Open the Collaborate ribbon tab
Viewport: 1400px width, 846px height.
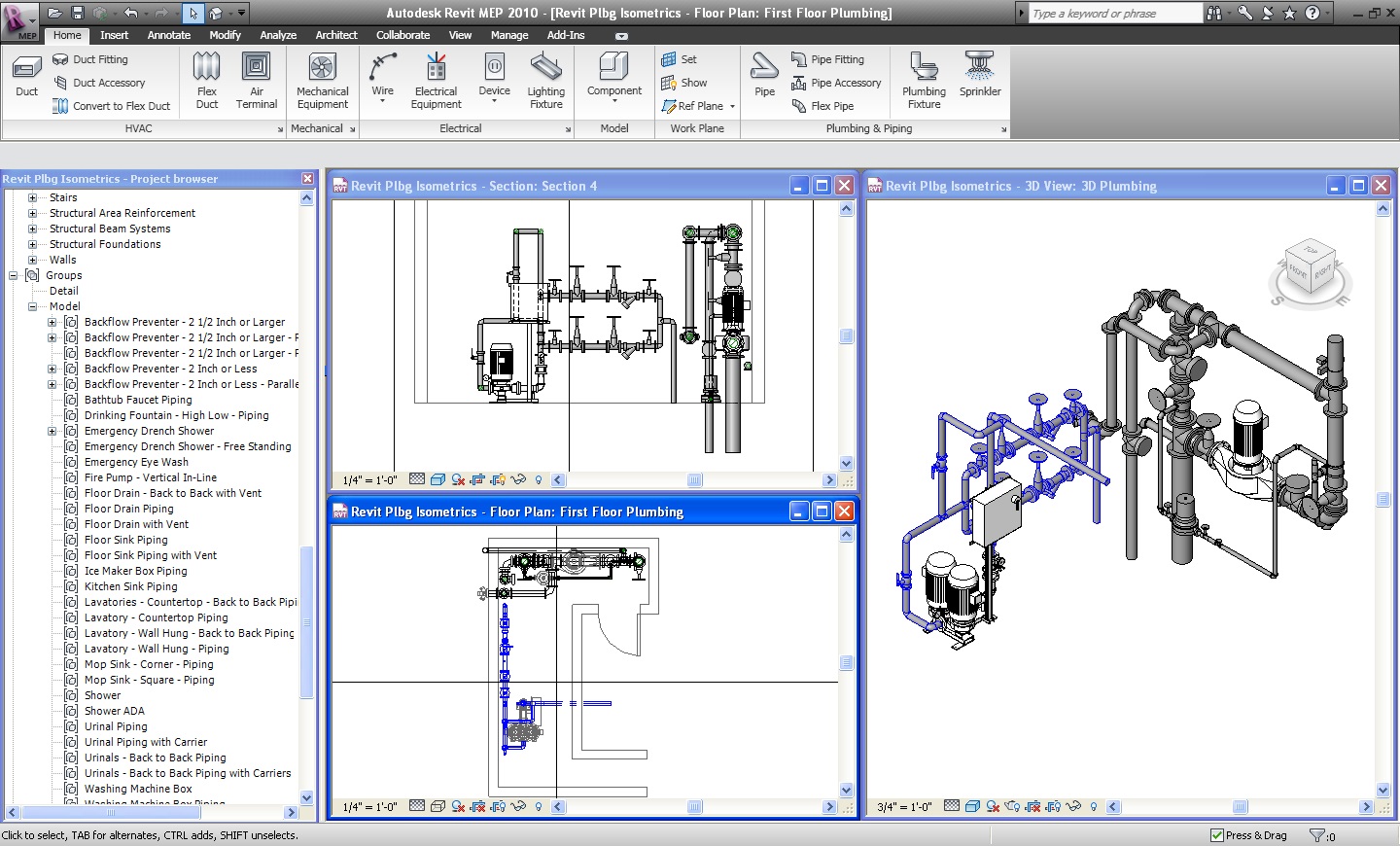tap(403, 35)
